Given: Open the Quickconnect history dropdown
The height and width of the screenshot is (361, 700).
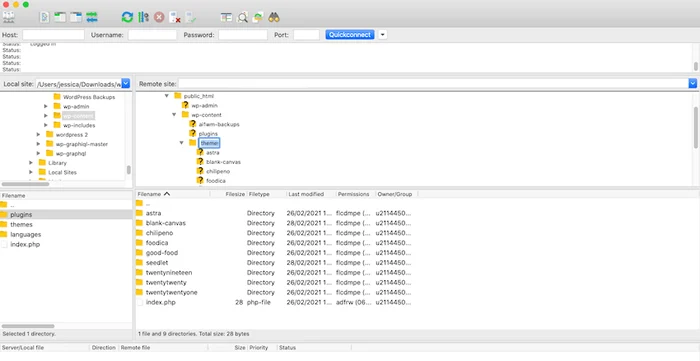Looking at the screenshot, I should (x=383, y=34).
